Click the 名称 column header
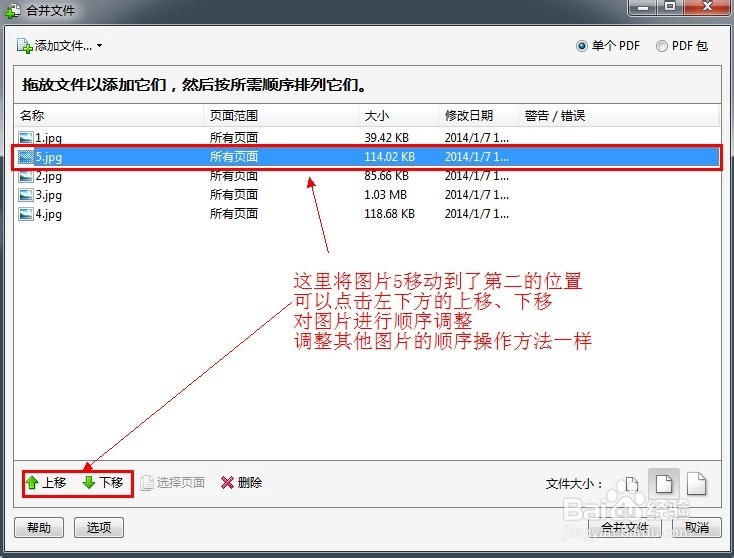The width and height of the screenshot is (734, 558). tap(109, 116)
